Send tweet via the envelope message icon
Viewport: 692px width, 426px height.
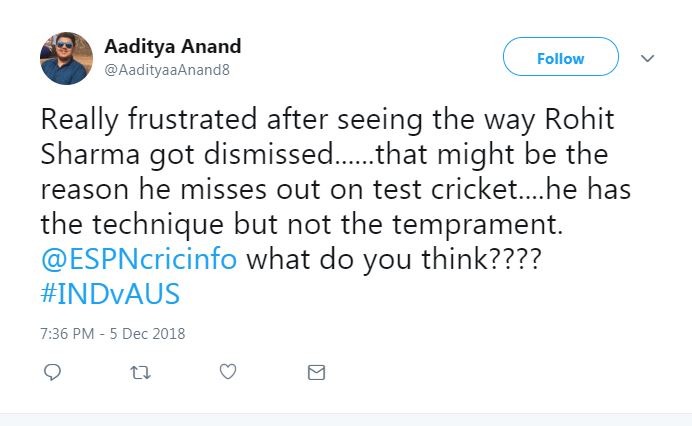(x=316, y=372)
